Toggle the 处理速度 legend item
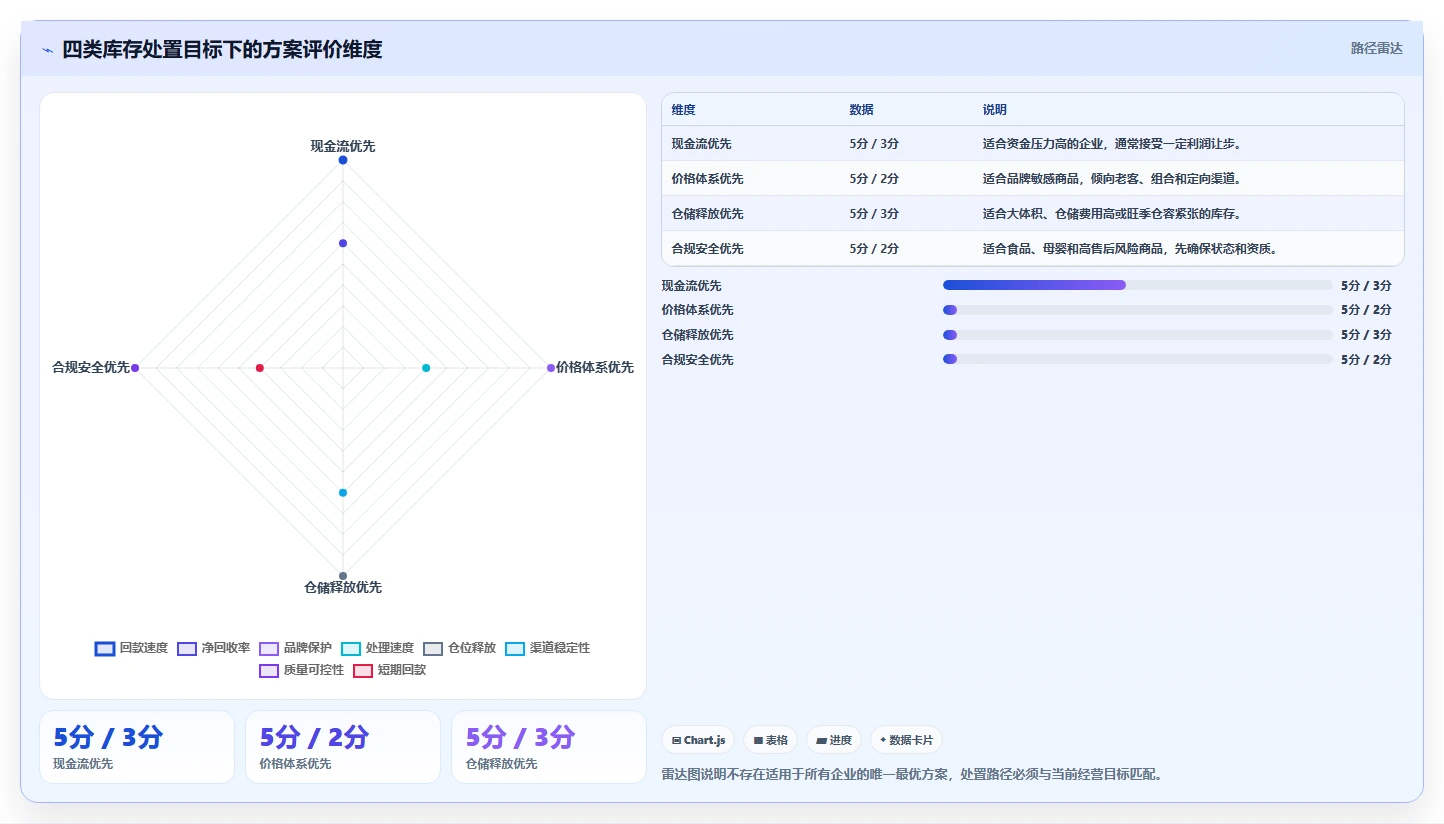 point(378,648)
